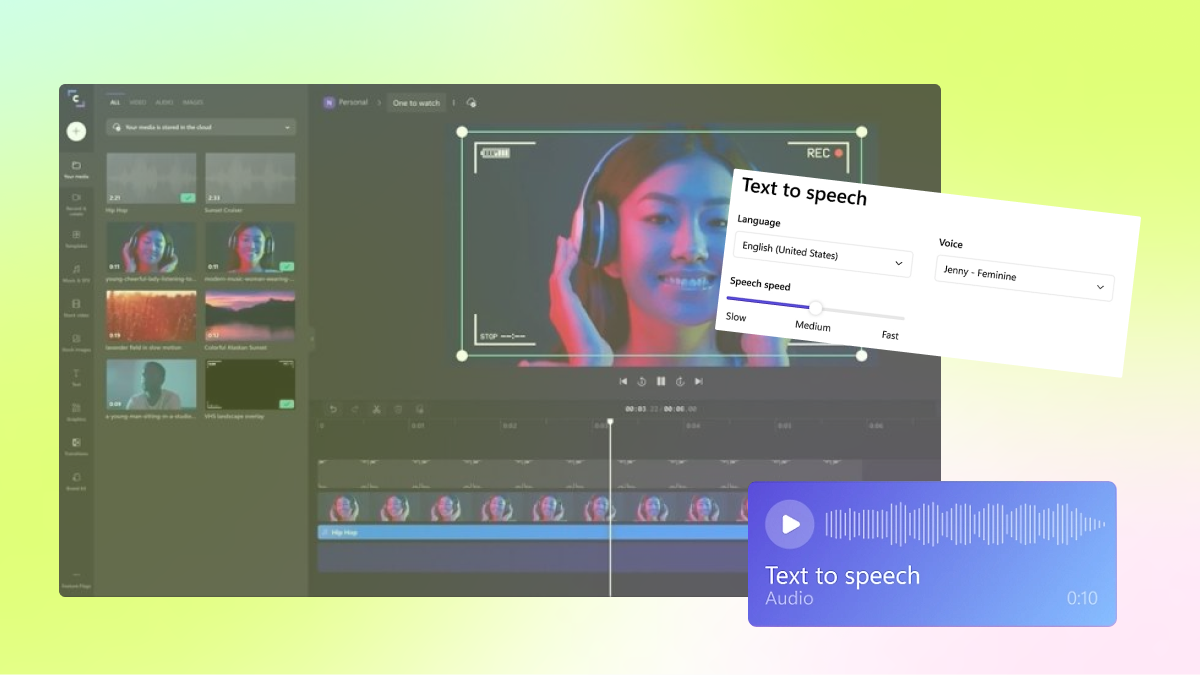1200x675 pixels.
Task: Select the young cheerful lady video thumbnail
Action: coord(150,248)
